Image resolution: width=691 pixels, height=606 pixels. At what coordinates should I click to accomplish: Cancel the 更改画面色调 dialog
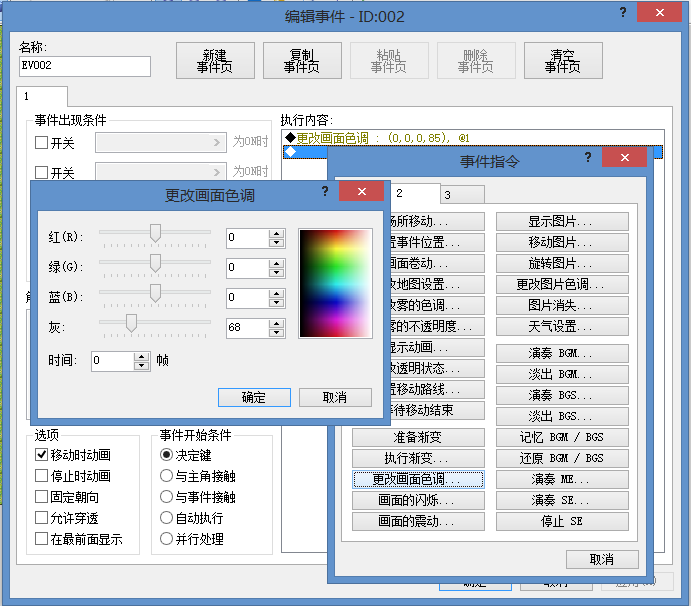(335, 398)
